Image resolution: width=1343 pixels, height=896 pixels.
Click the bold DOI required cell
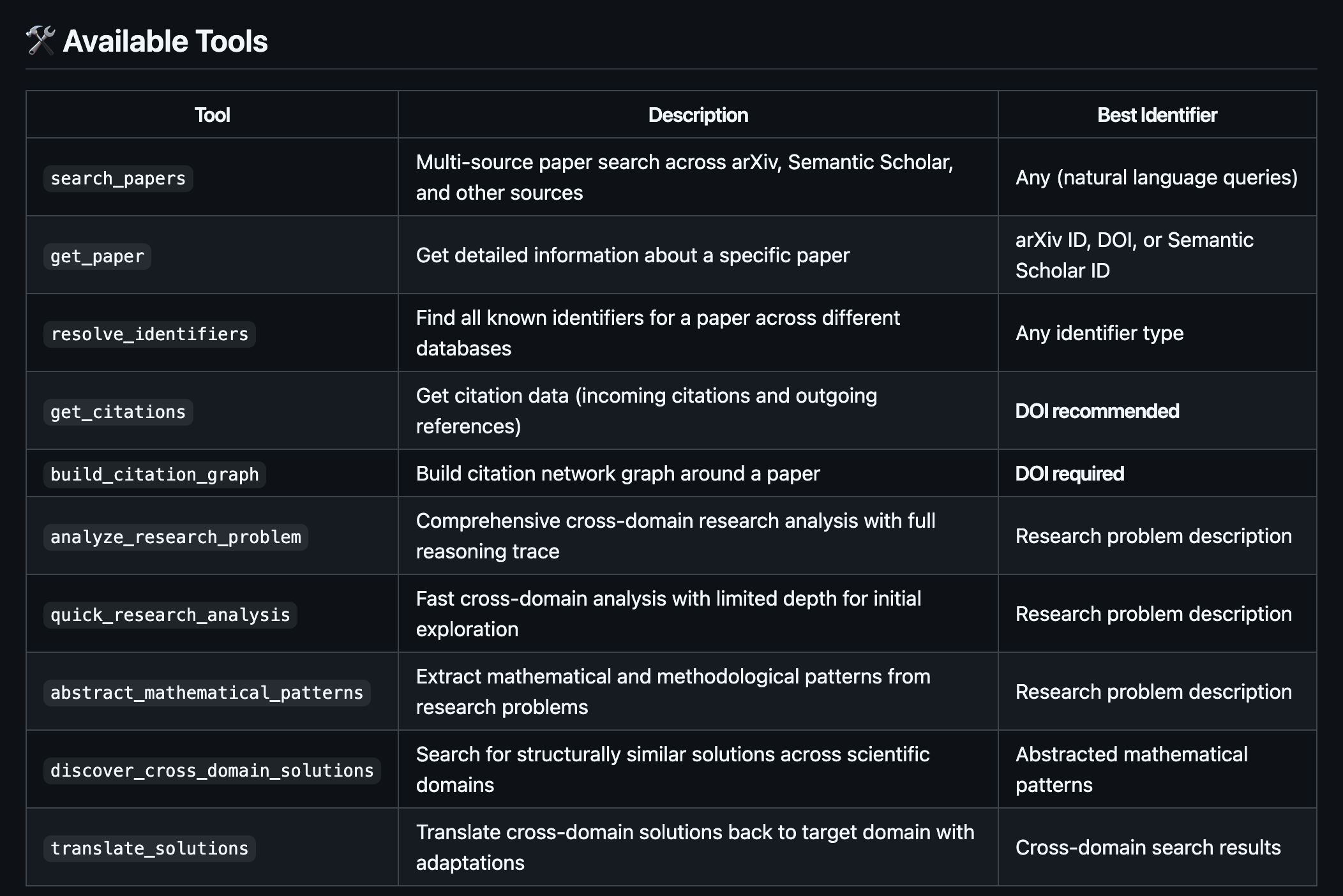click(x=1069, y=474)
